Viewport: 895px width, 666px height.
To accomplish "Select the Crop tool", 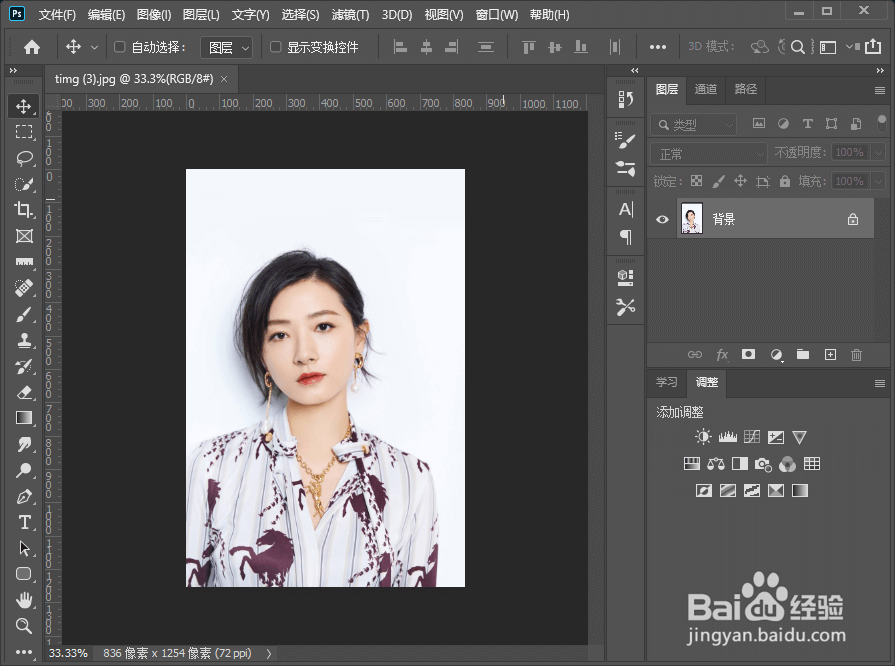I will [x=23, y=210].
